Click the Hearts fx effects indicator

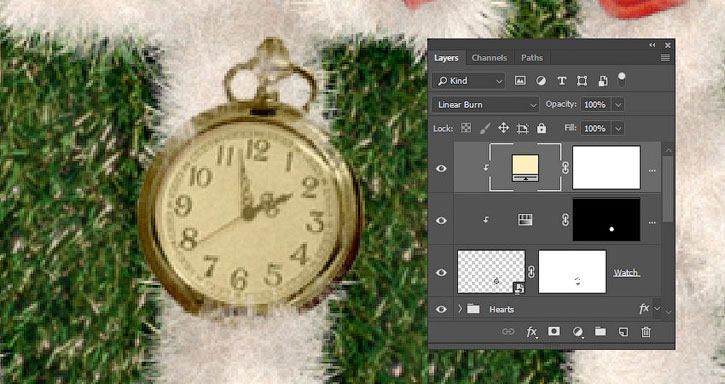pos(644,309)
